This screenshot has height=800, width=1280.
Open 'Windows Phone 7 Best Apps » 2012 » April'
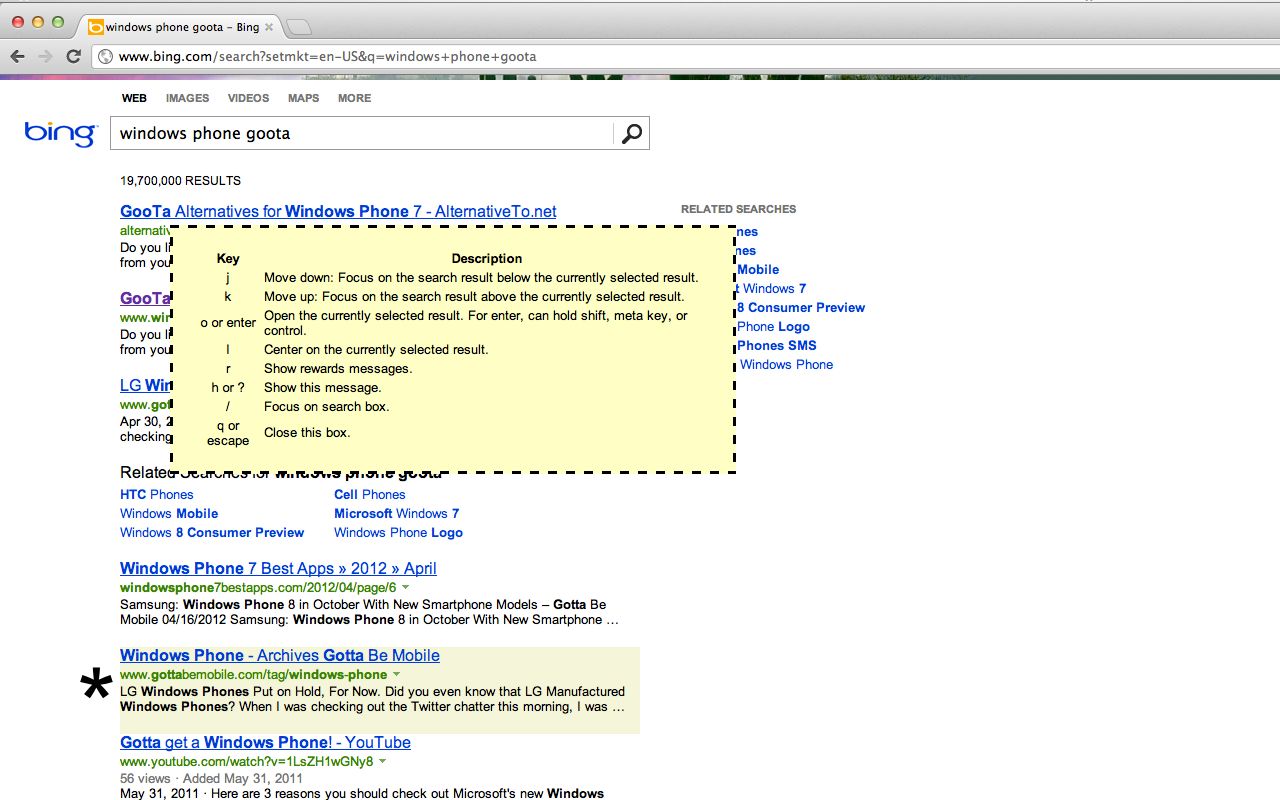(x=278, y=569)
